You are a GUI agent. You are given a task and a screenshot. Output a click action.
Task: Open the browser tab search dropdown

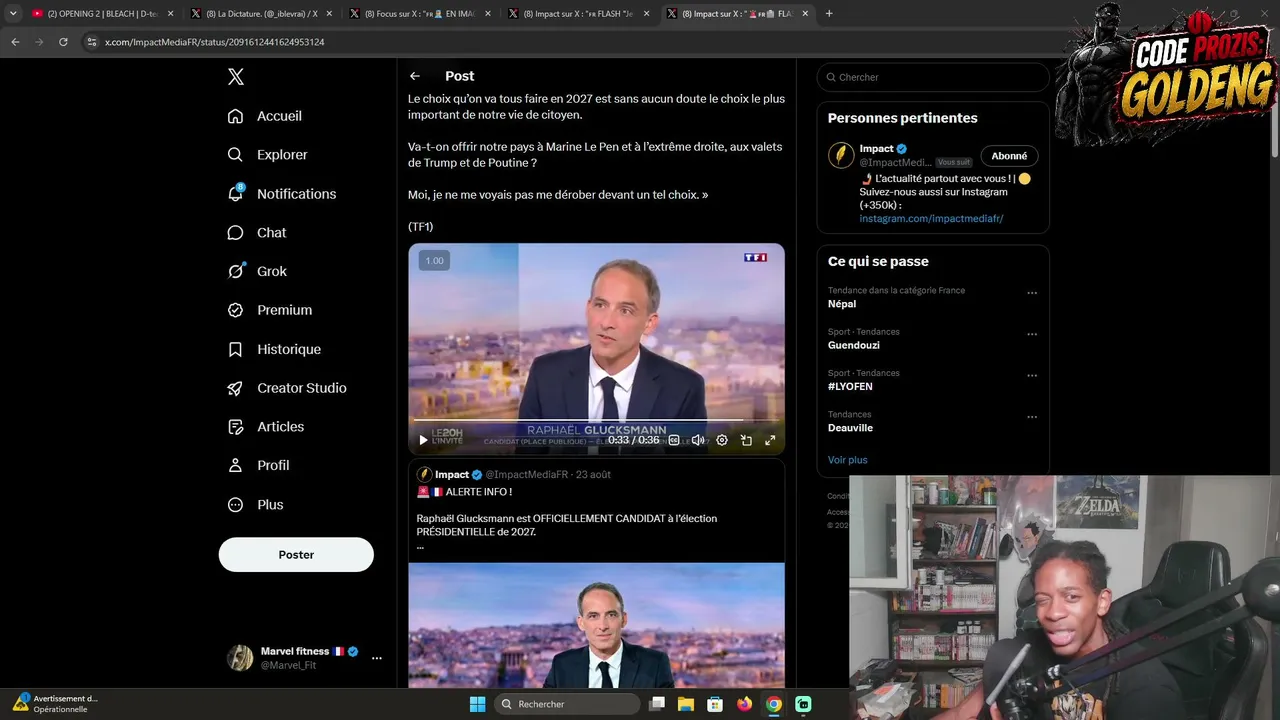point(13,14)
